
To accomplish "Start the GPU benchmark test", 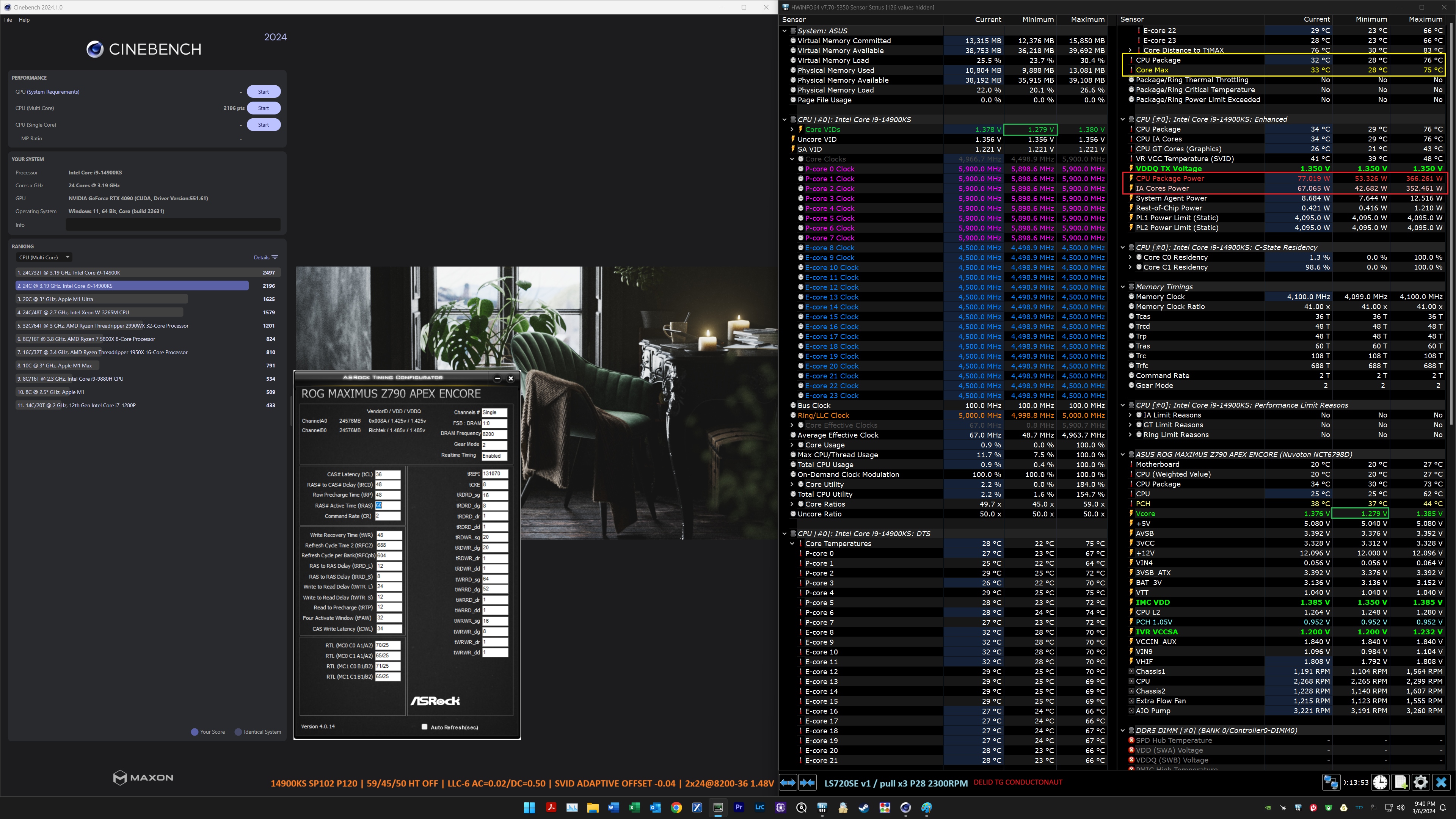I will (264, 91).
